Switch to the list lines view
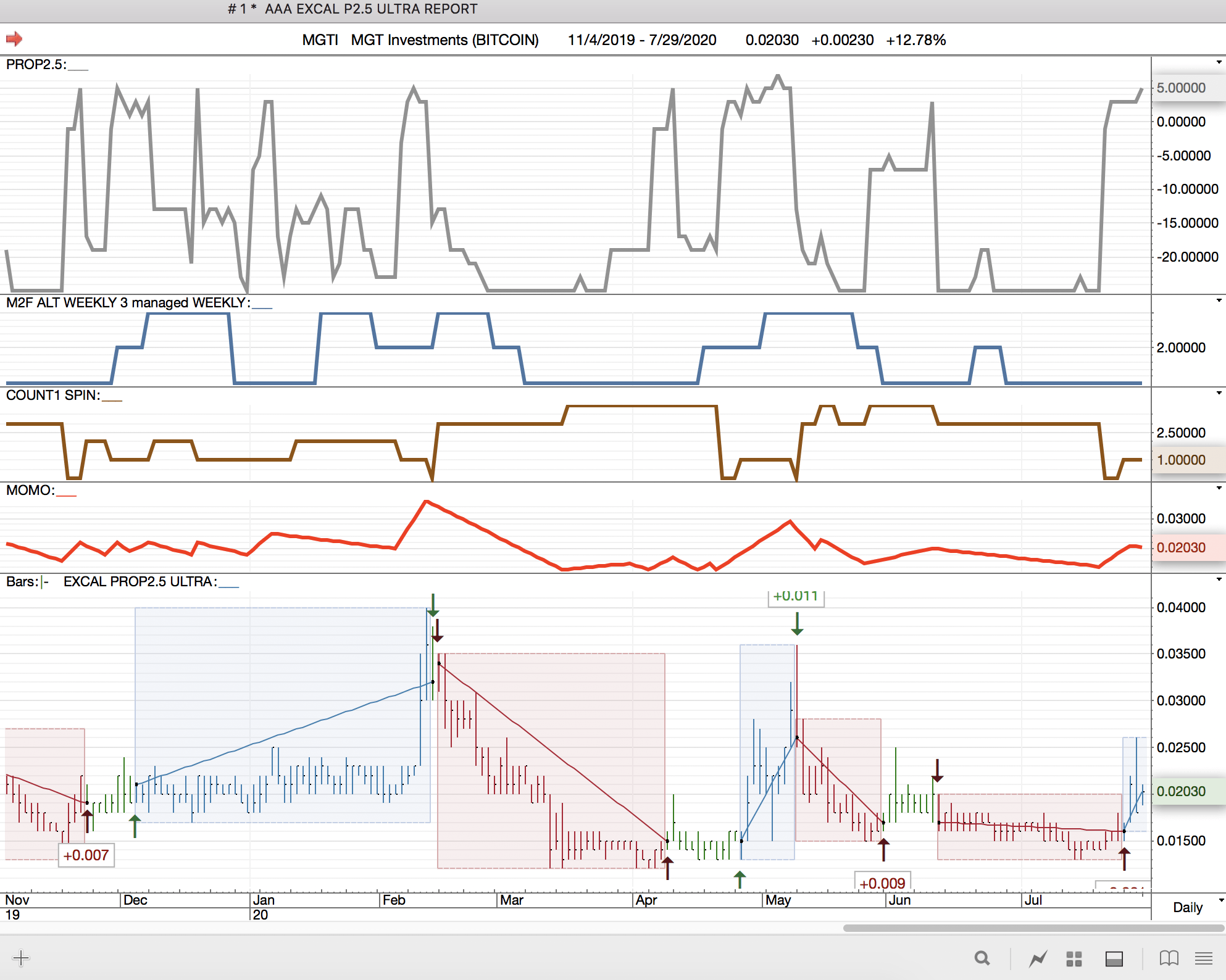Viewport: 1226px width, 980px height. click(1203, 958)
